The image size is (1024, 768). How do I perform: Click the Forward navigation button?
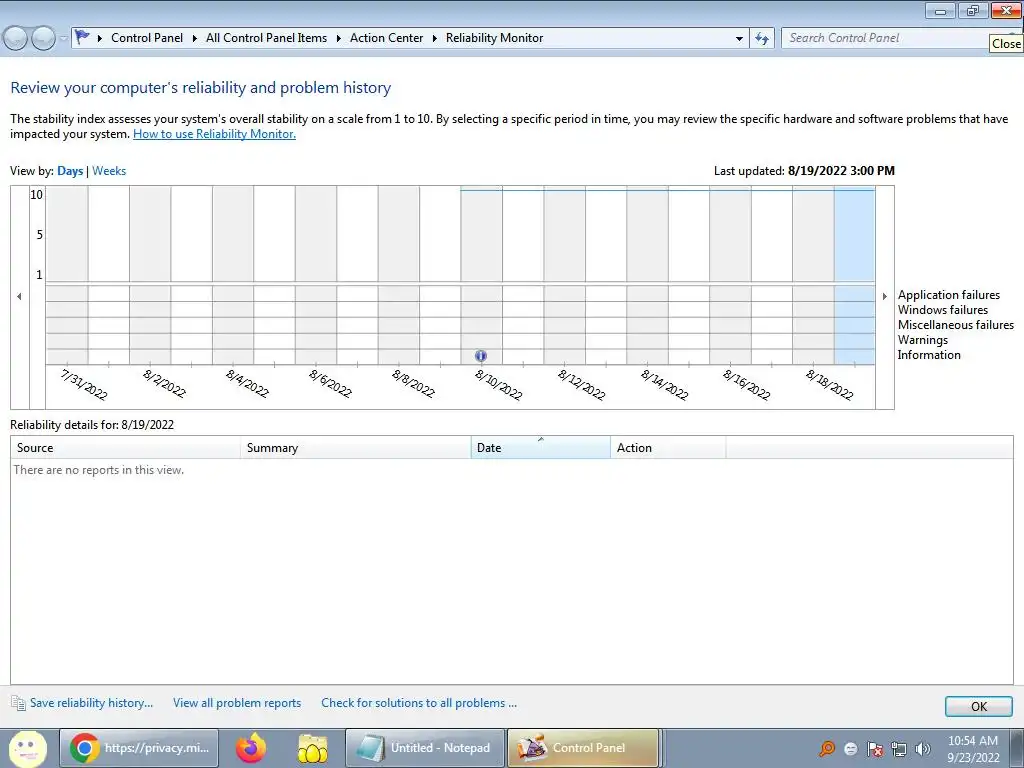(43, 39)
